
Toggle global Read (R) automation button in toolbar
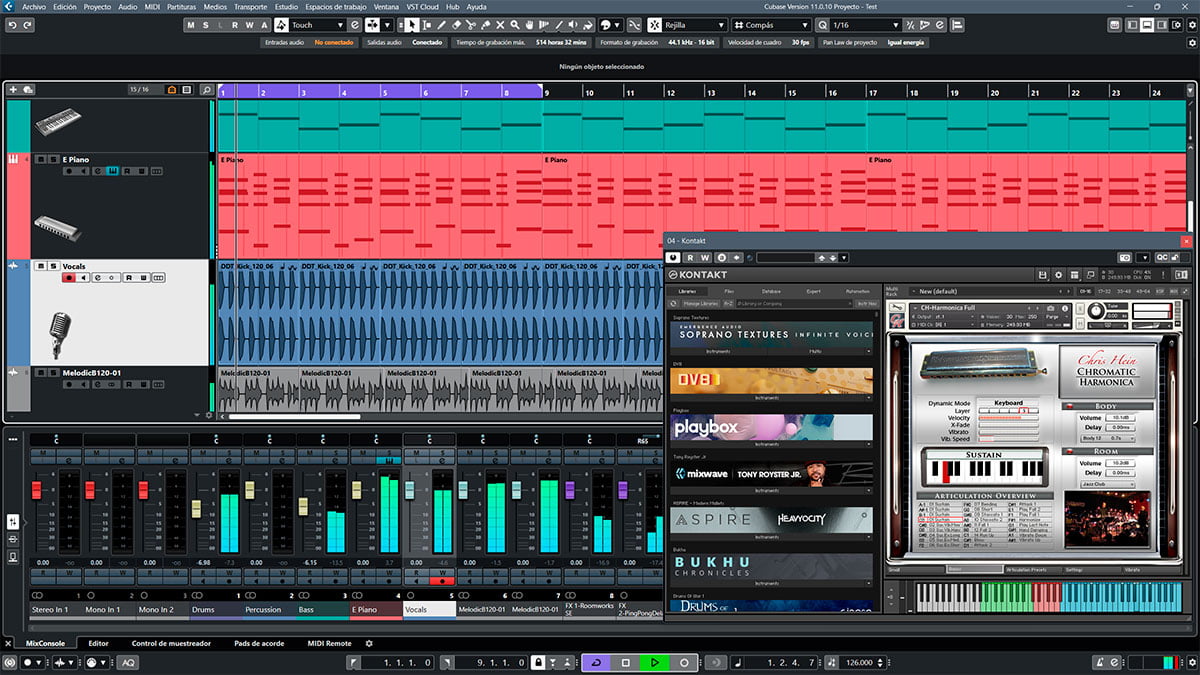(x=235, y=25)
